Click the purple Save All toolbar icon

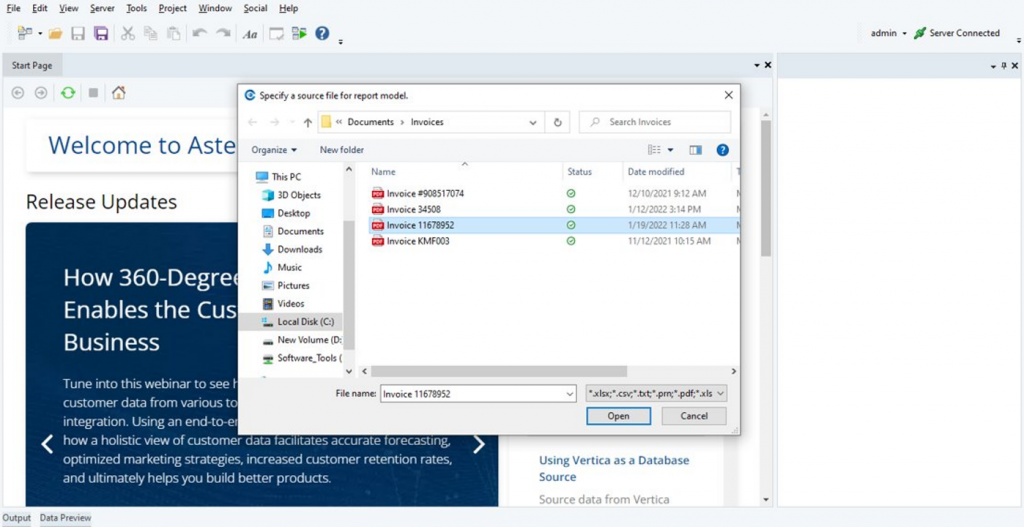click(x=101, y=34)
